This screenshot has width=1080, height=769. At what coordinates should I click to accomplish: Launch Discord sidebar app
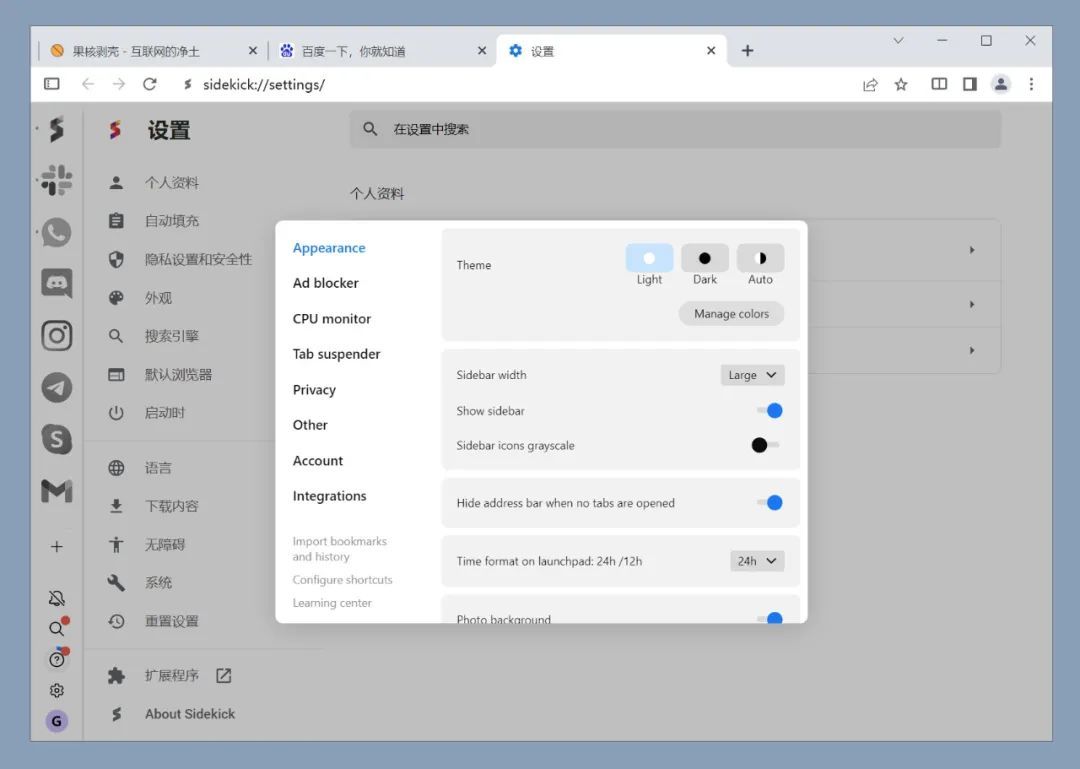tap(56, 283)
